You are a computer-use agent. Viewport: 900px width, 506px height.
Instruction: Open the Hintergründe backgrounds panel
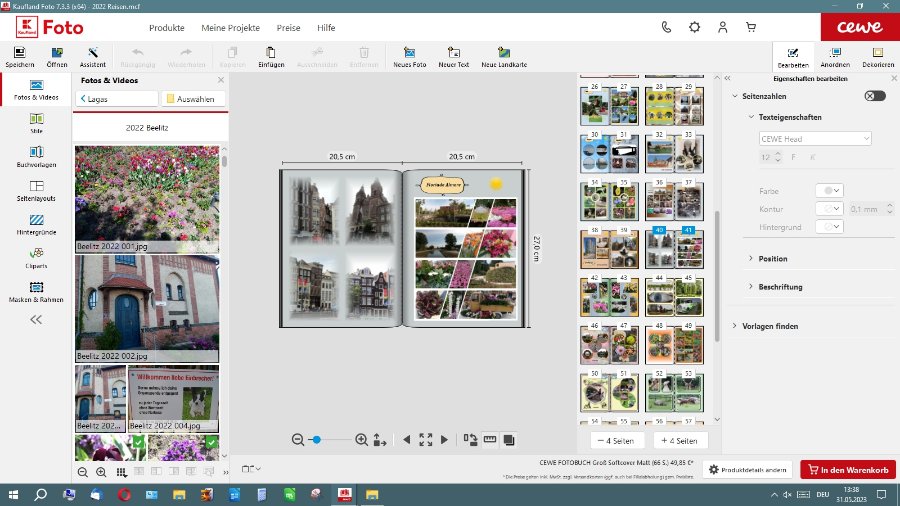[36, 225]
